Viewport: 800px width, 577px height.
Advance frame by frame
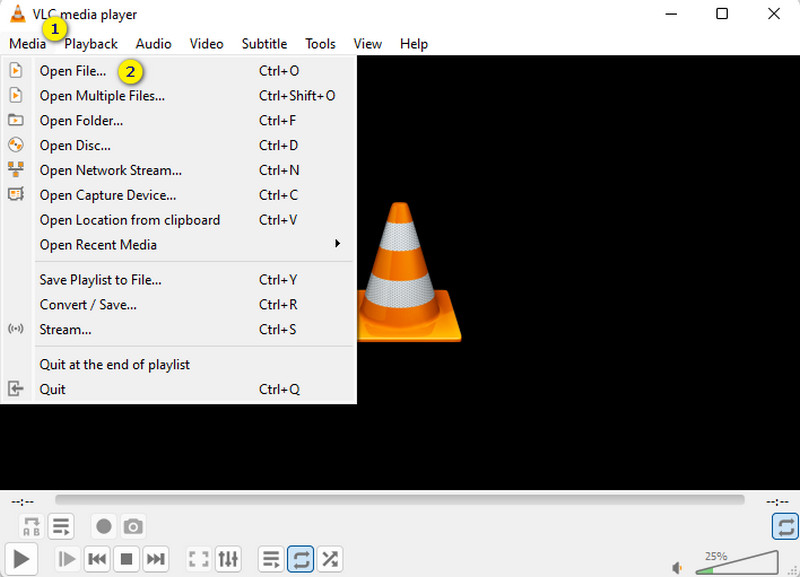click(66, 559)
